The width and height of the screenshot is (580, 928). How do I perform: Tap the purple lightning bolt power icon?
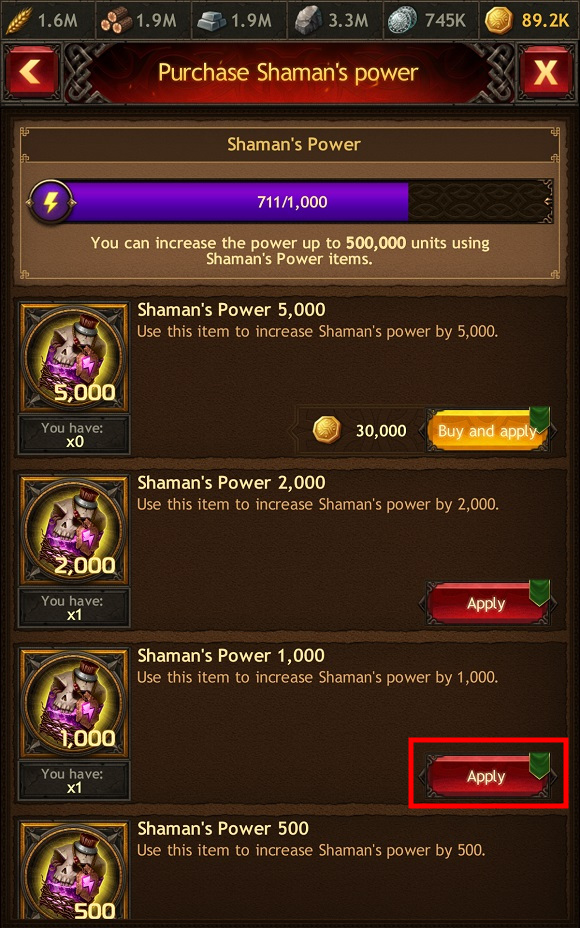pyautogui.click(x=51, y=202)
